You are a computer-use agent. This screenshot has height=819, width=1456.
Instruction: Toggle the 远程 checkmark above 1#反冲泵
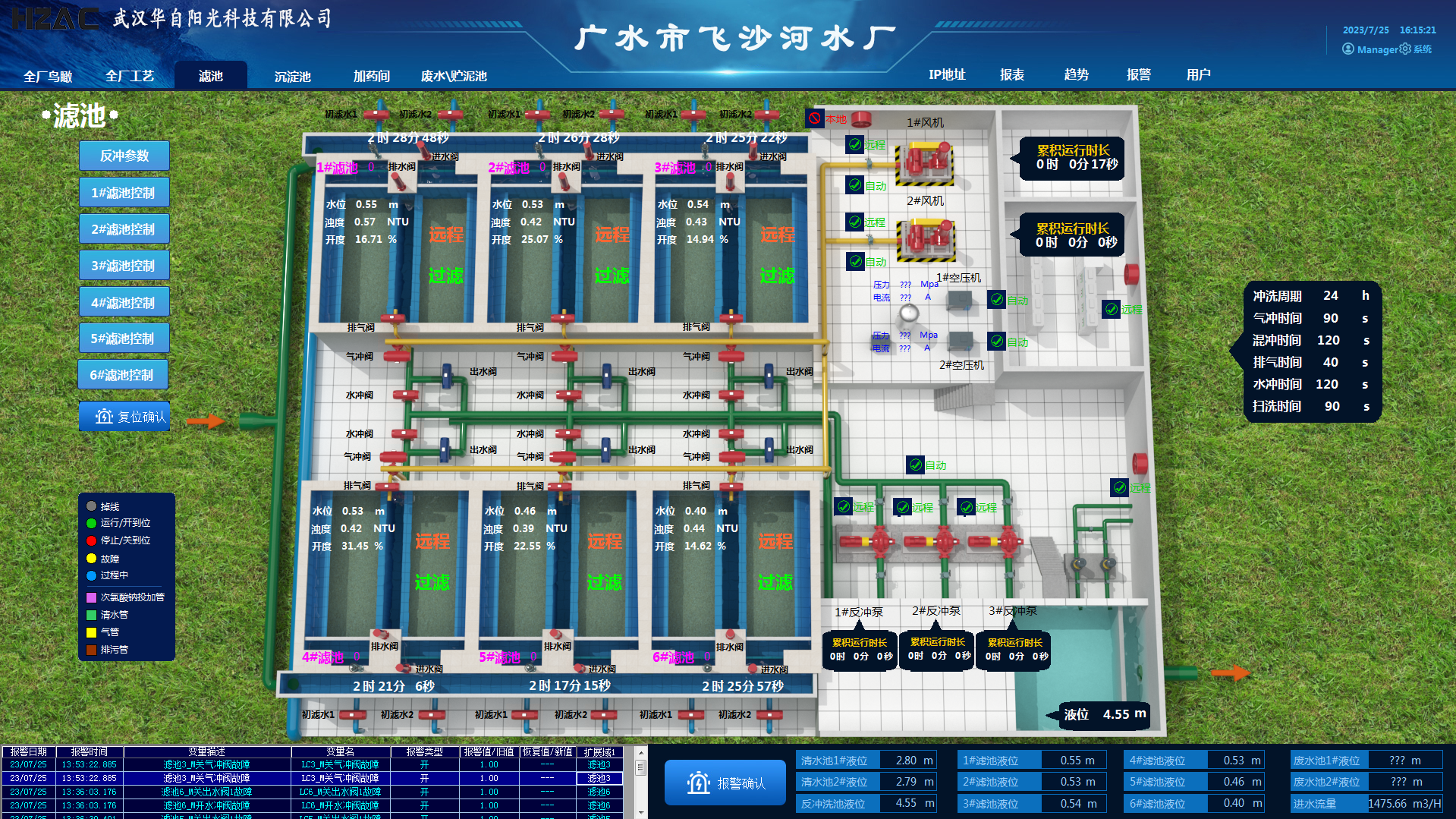tap(844, 506)
